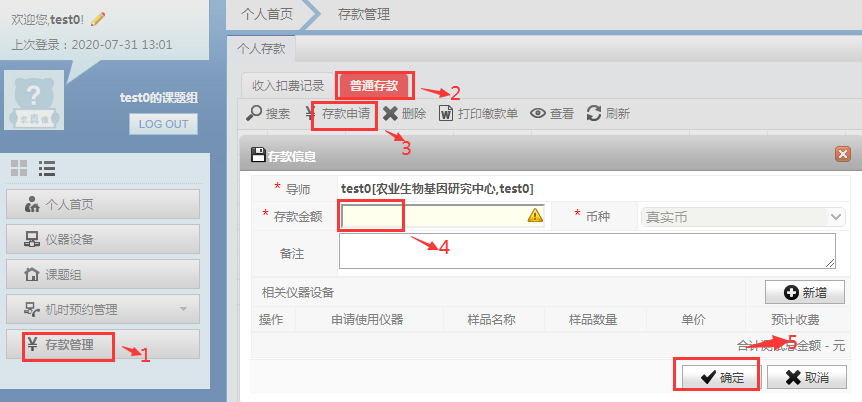Click the 刷新 refresh icon

(594, 114)
